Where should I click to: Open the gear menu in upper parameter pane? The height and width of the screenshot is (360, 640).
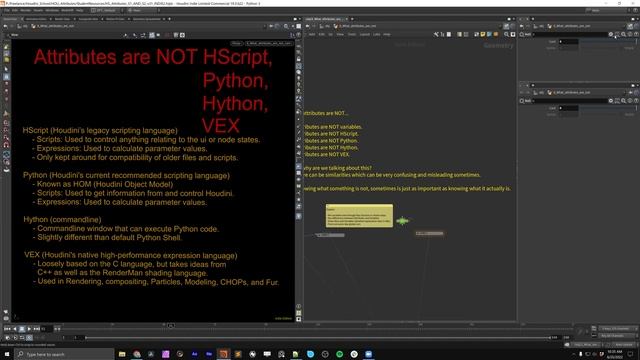pos(611,34)
